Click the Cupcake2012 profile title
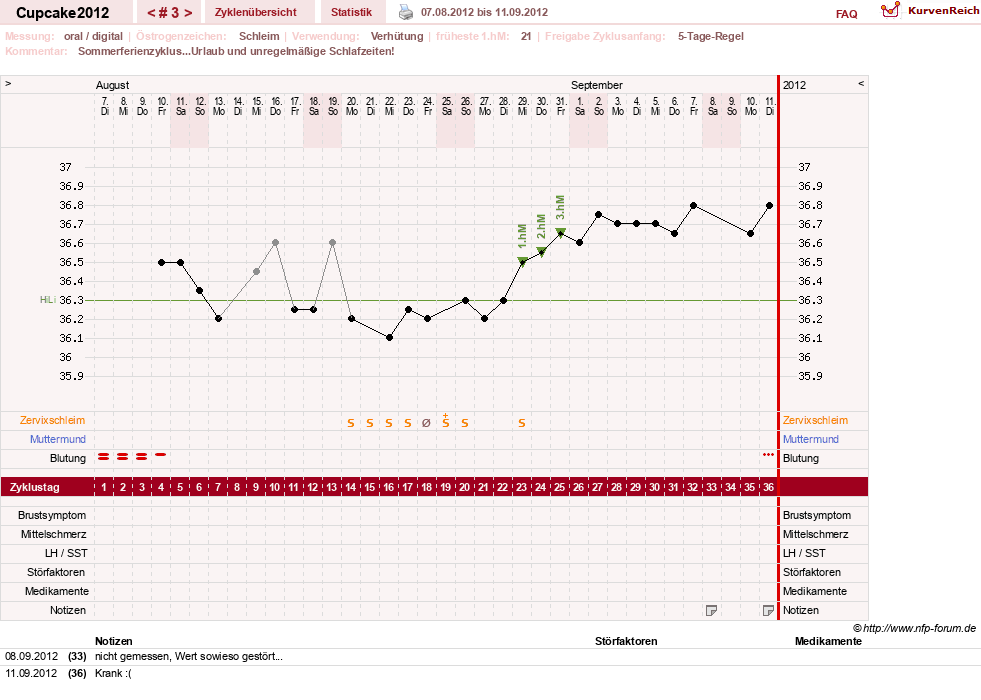Screen dimensions: 981x700 [x=63, y=13]
